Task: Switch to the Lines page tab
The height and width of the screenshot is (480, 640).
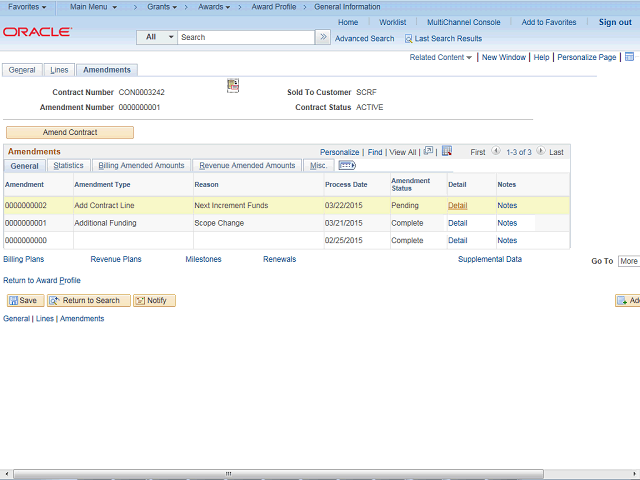Action: [59, 70]
